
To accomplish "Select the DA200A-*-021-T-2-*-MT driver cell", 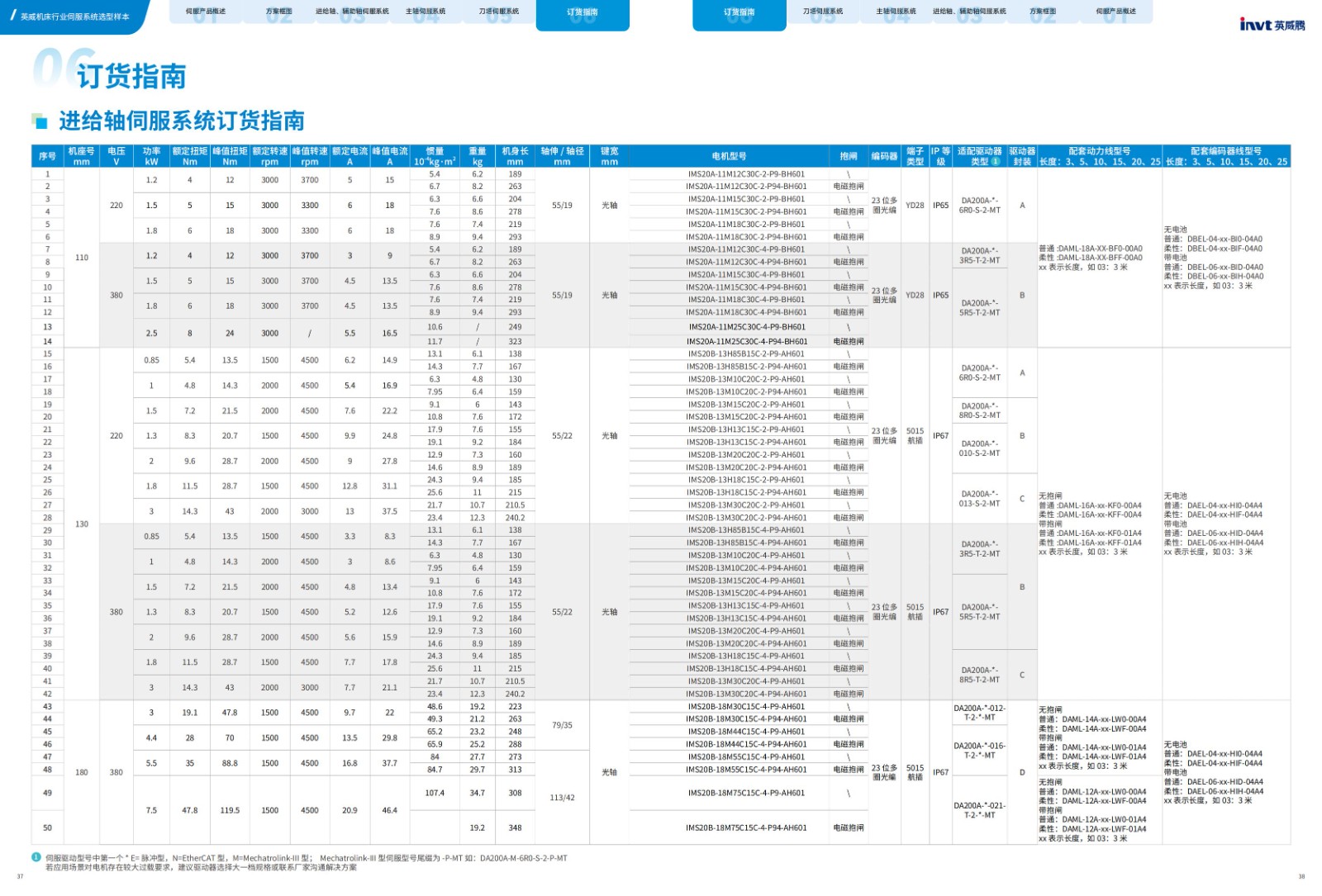I will click(x=979, y=810).
